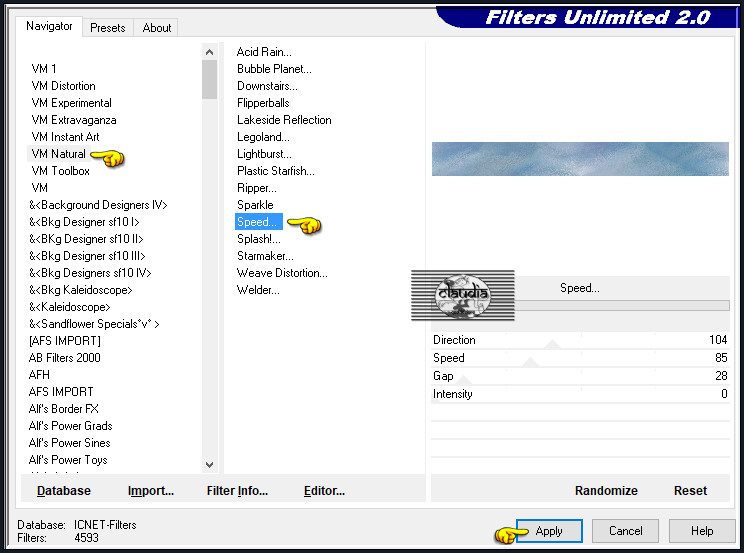Screen dimensions: 744x553
Task: Select &<Bkg Designer sf10 I> category
Action: 84,222
